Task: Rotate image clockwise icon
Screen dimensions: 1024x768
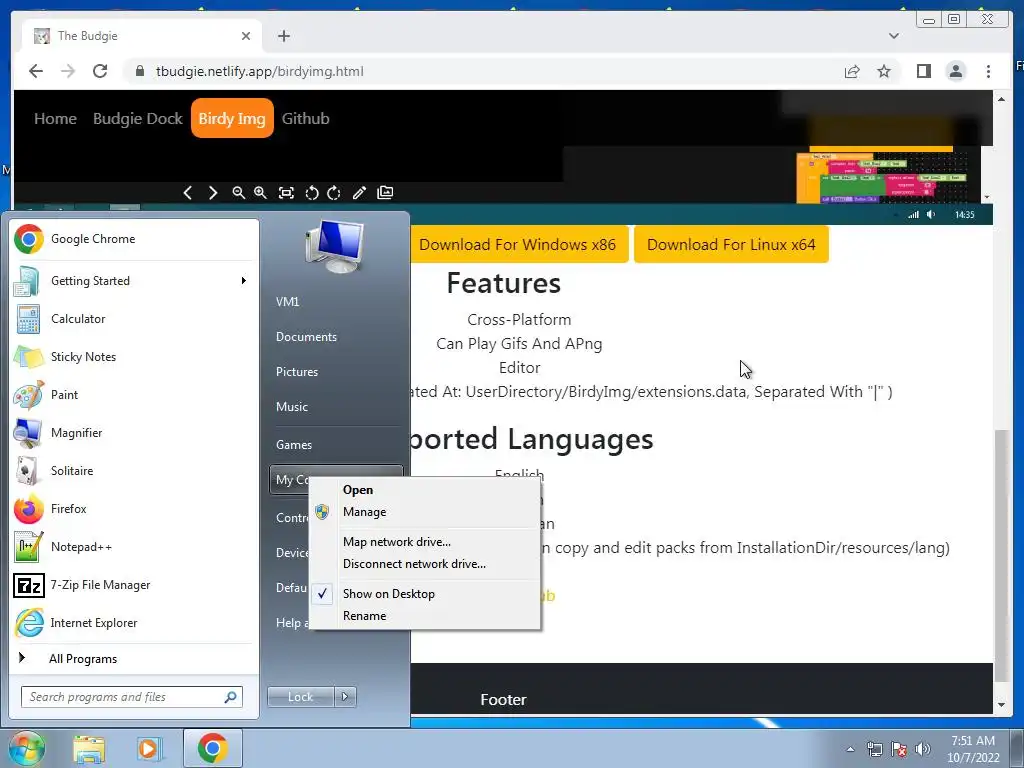Action: coord(334,193)
